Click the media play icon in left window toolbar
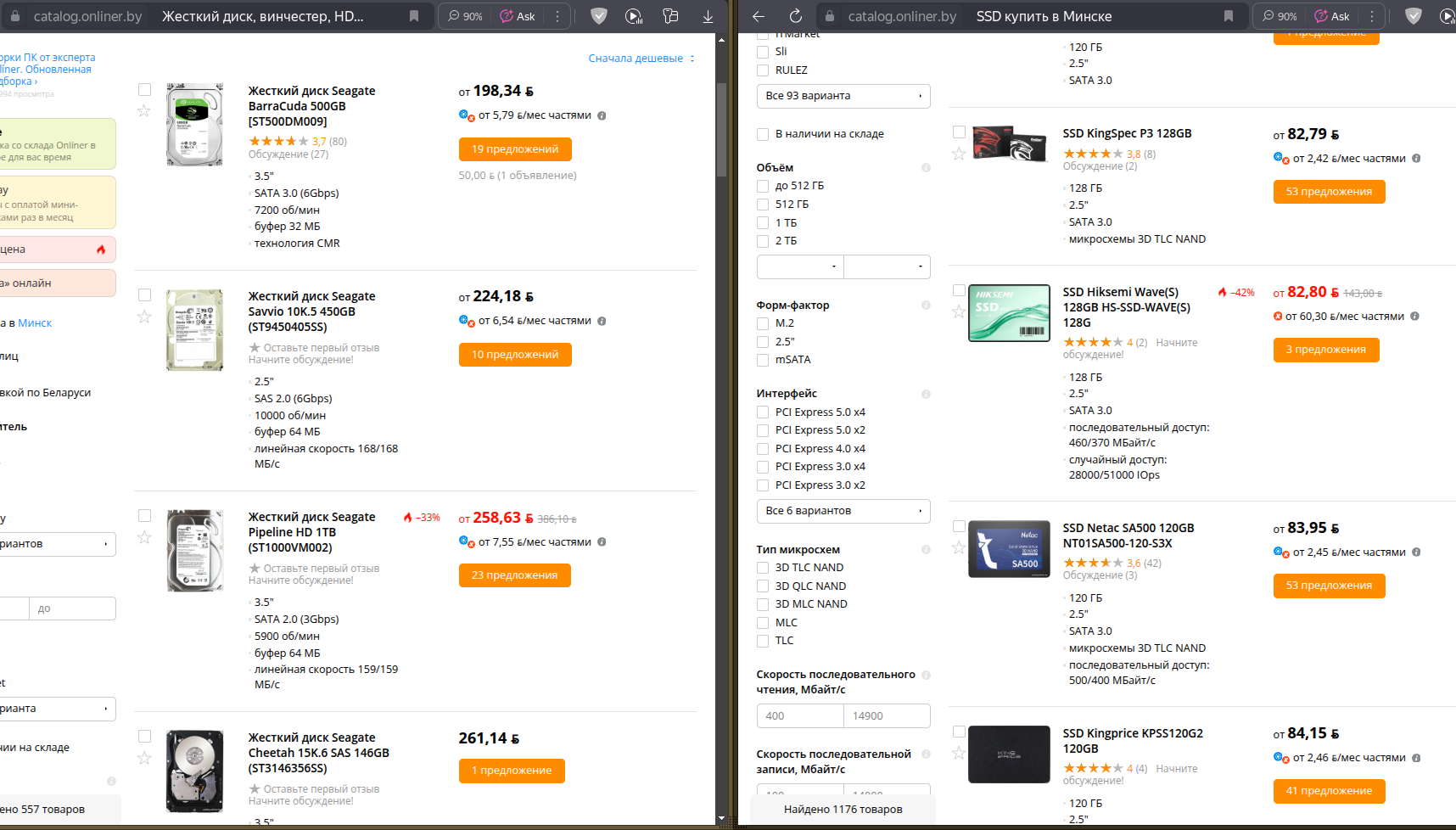Screen dimensions: 1456x830 pos(634,16)
